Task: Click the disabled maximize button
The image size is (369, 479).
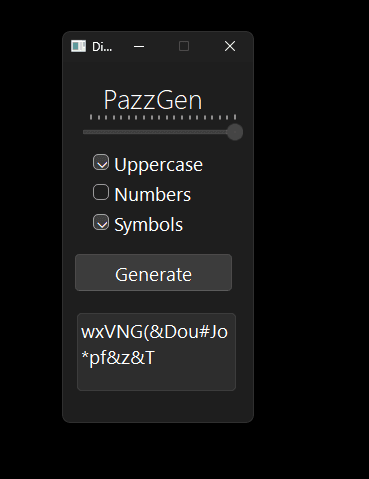Action: 184,46
